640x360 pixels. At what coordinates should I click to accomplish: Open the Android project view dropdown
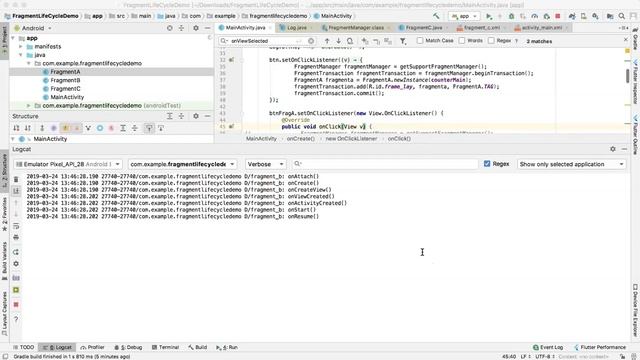coord(33,28)
